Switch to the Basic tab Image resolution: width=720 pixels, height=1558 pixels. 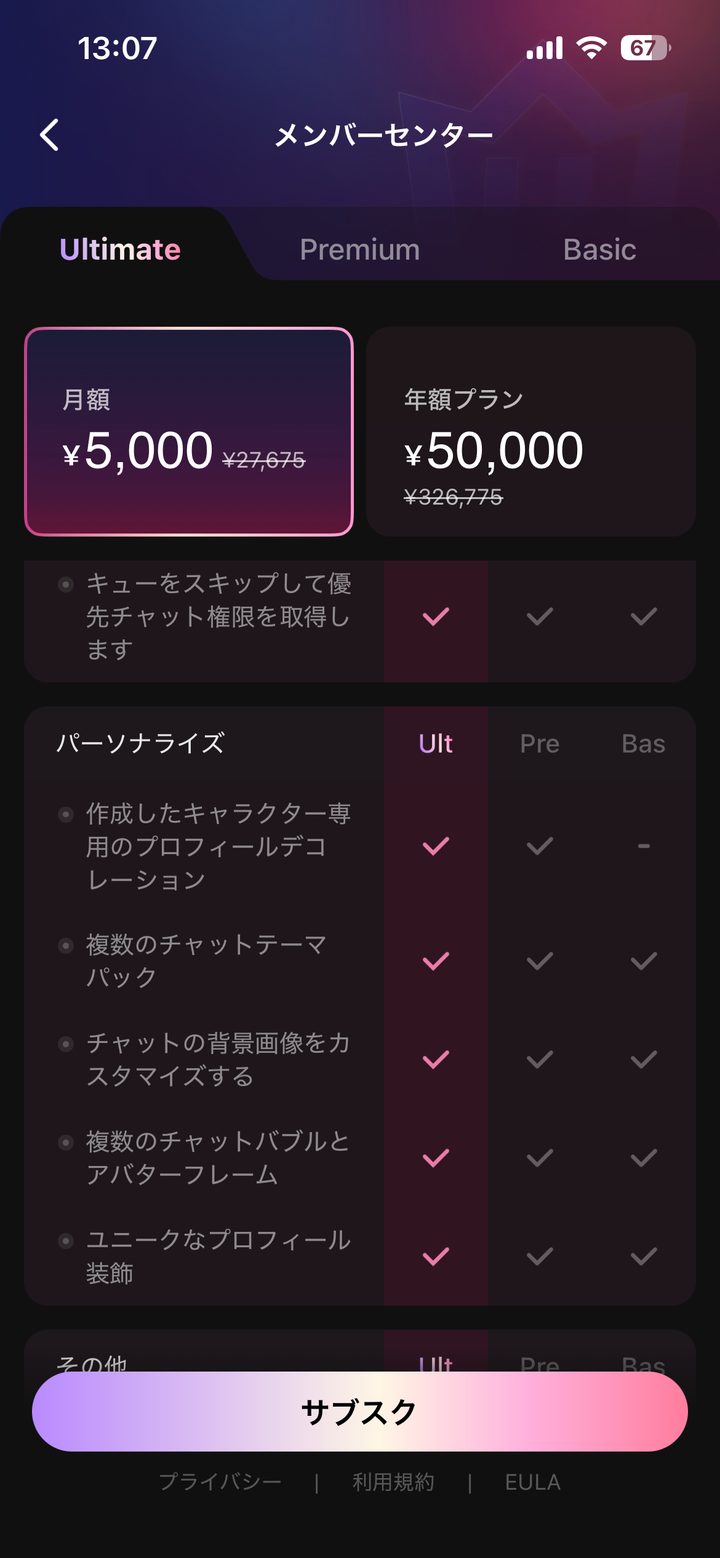(599, 249)
